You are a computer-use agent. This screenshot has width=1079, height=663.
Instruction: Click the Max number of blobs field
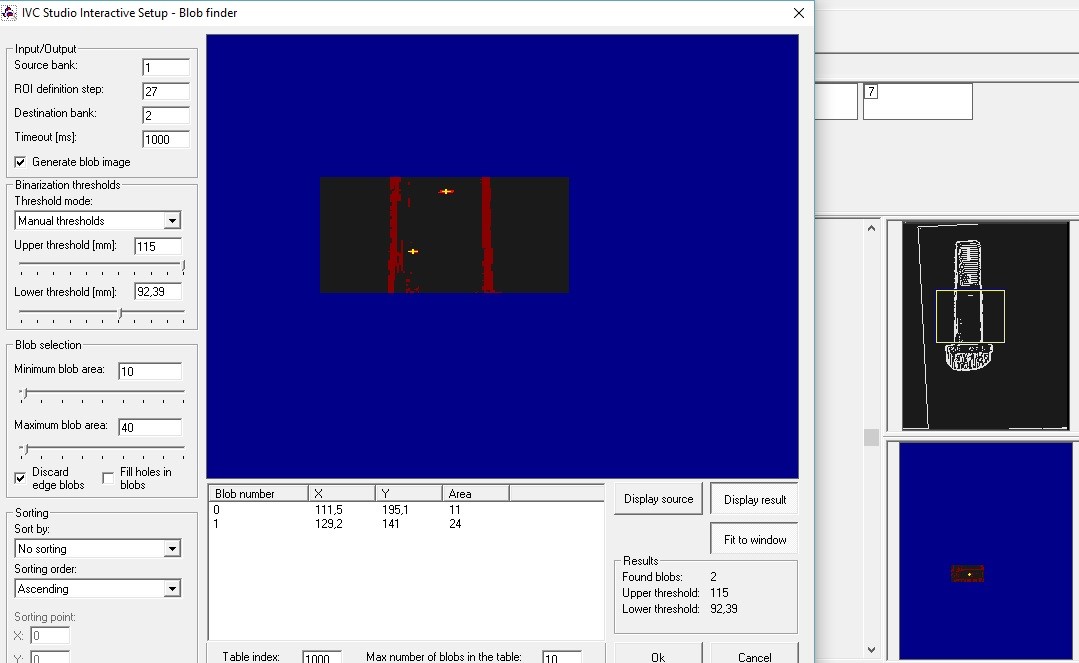click(562, 657)
